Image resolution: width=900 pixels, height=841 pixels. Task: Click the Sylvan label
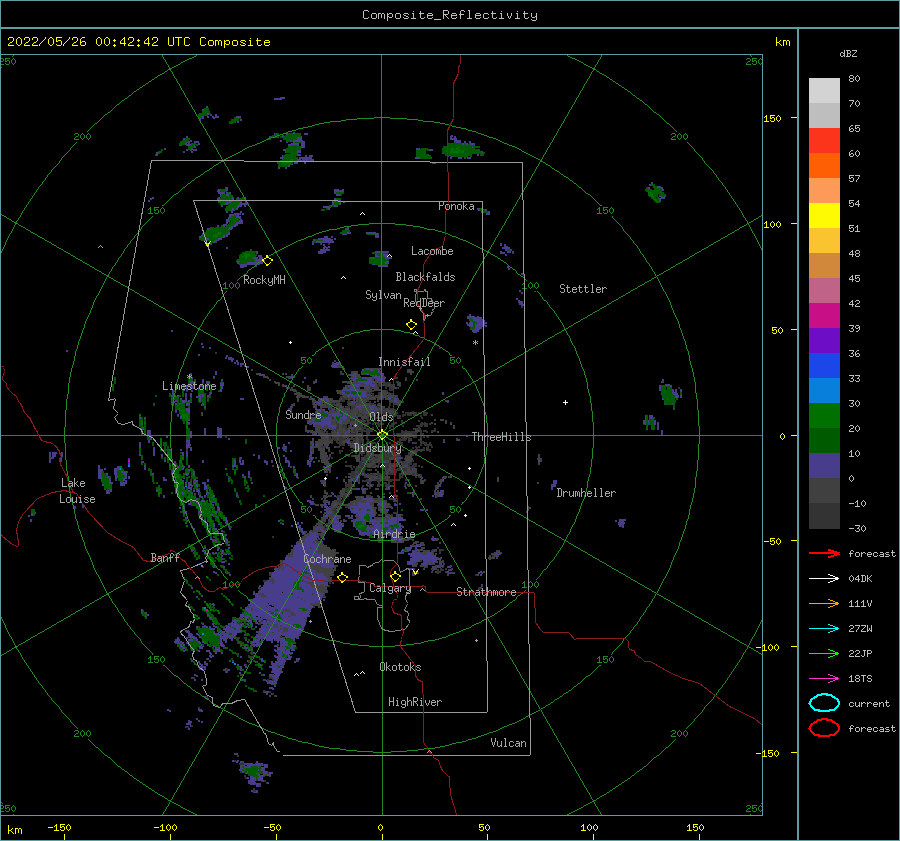point(383,295)
